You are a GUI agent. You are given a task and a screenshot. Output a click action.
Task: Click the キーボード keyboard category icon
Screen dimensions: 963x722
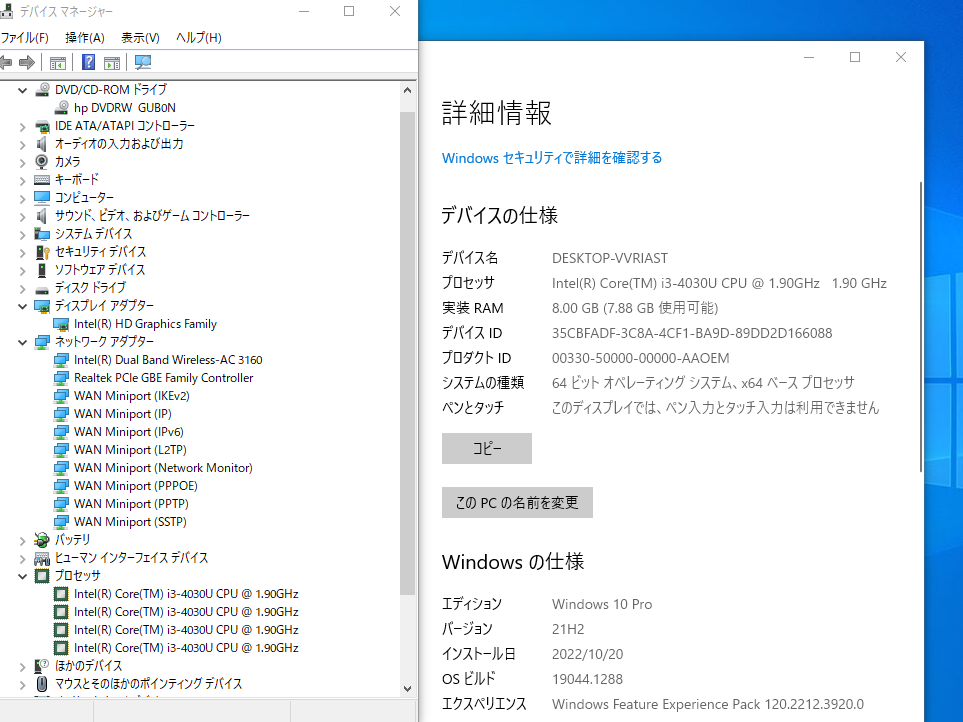click(x=42, y=179)
